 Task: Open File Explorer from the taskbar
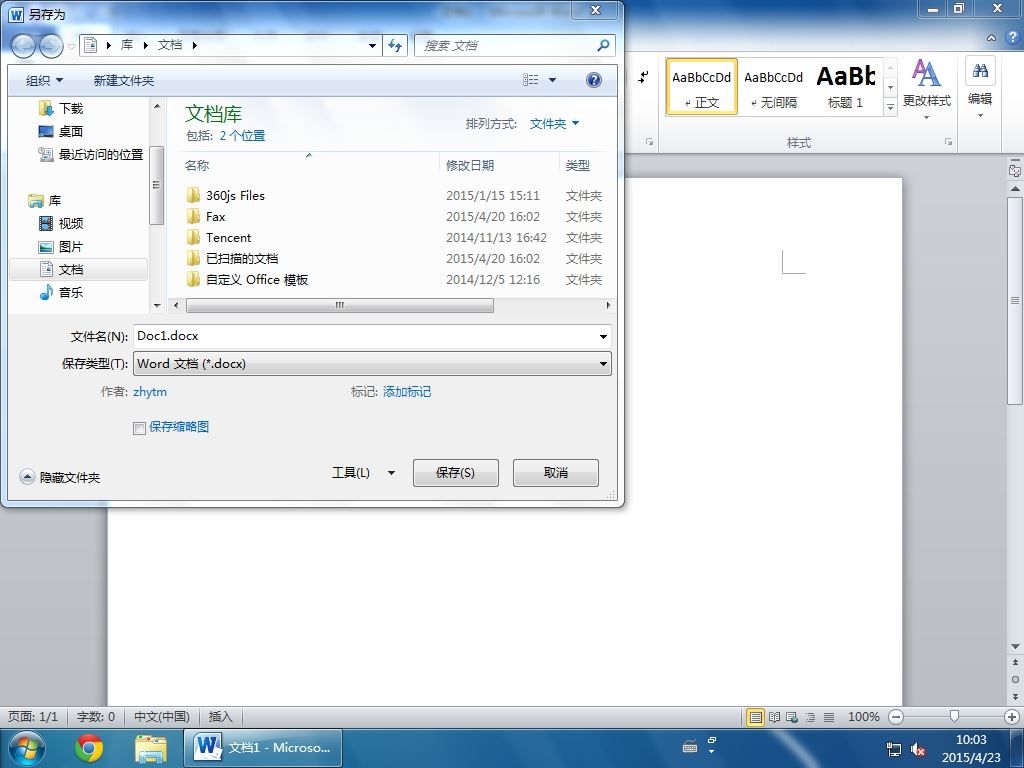151,748
